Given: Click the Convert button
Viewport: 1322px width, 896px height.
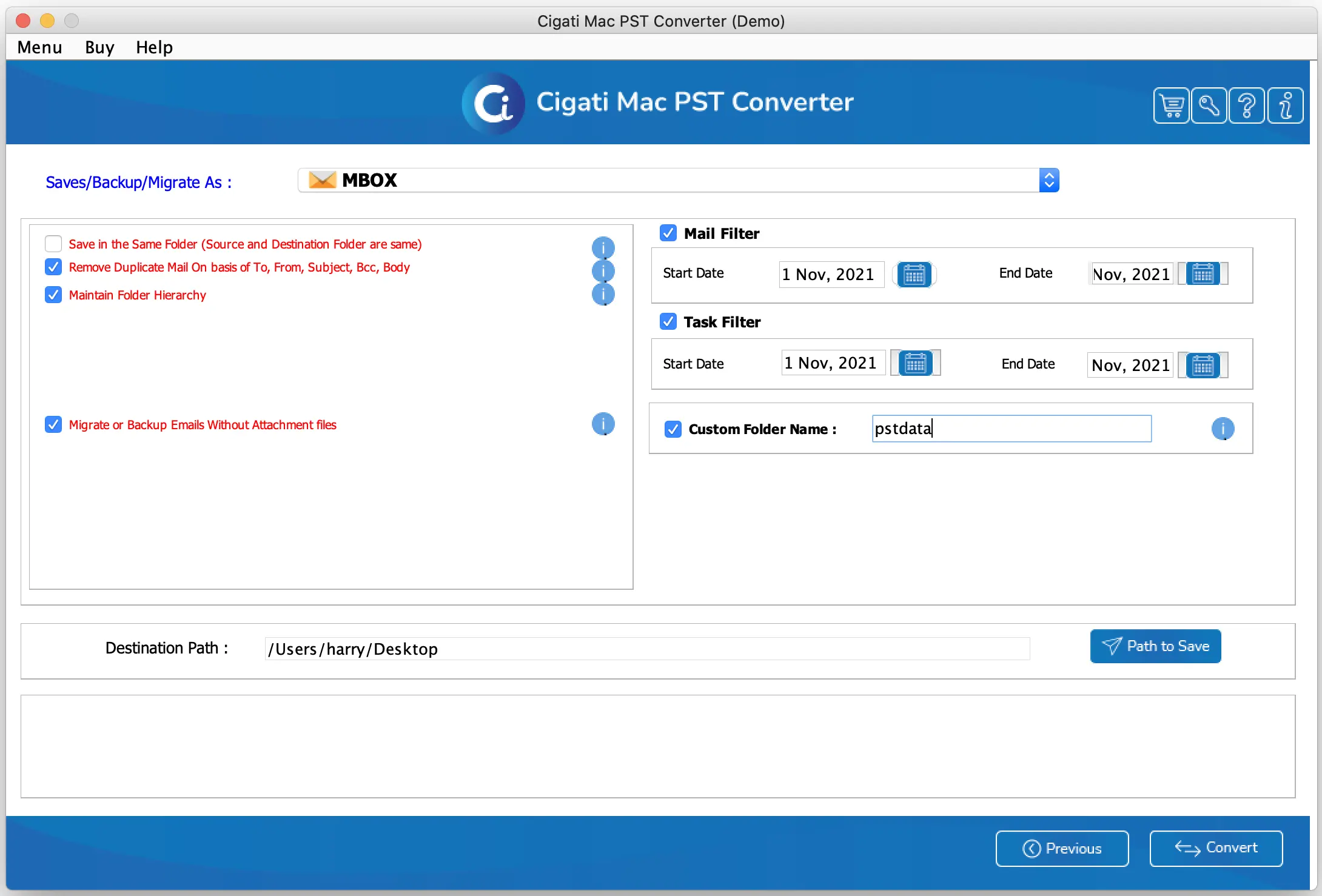Looking at the screenshot, I should 1216,849.
